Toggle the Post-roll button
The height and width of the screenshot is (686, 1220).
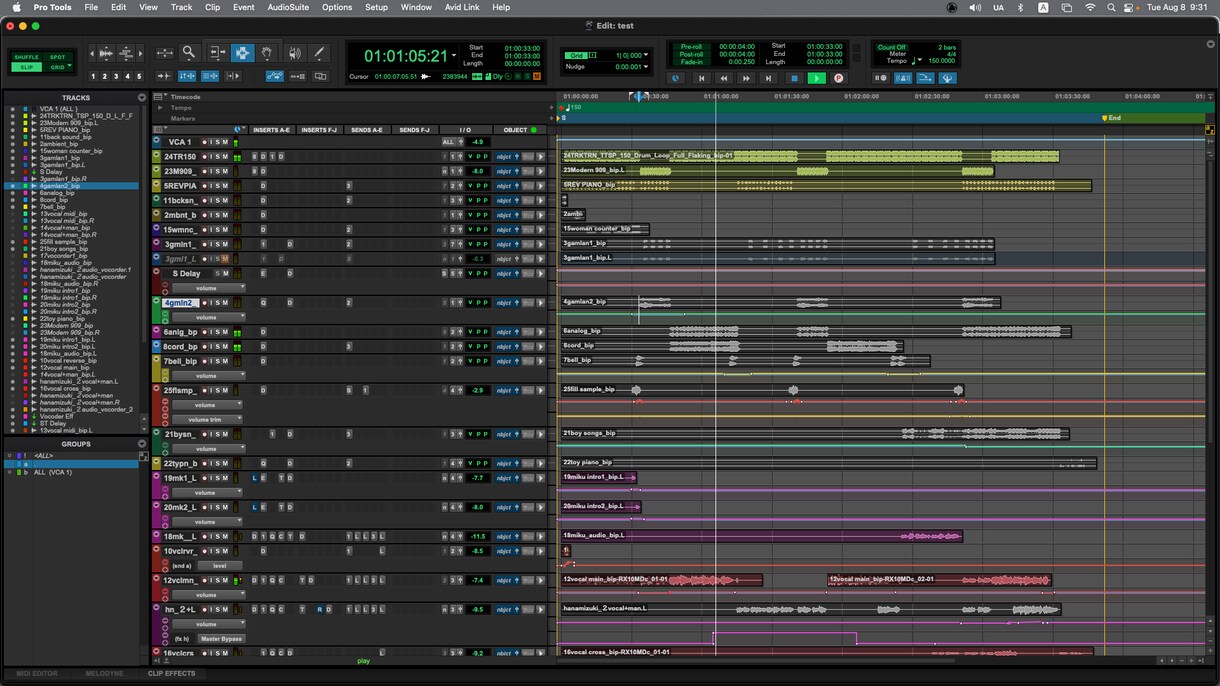click(x=691, y=54)
